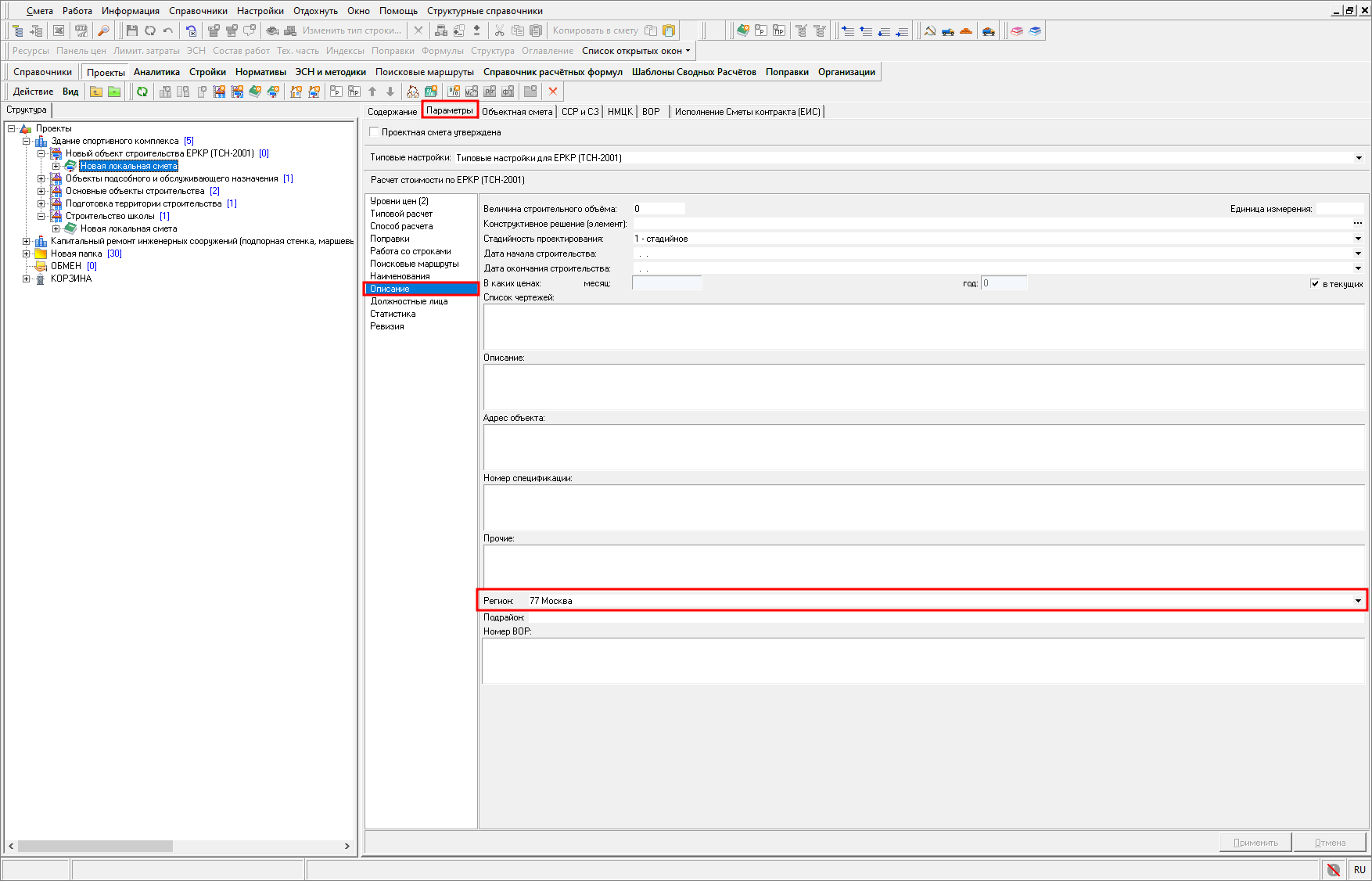Viewport: 1372px width, 881px height.
Task: Click the gray move up arrow icon
Action: (372, 92)
